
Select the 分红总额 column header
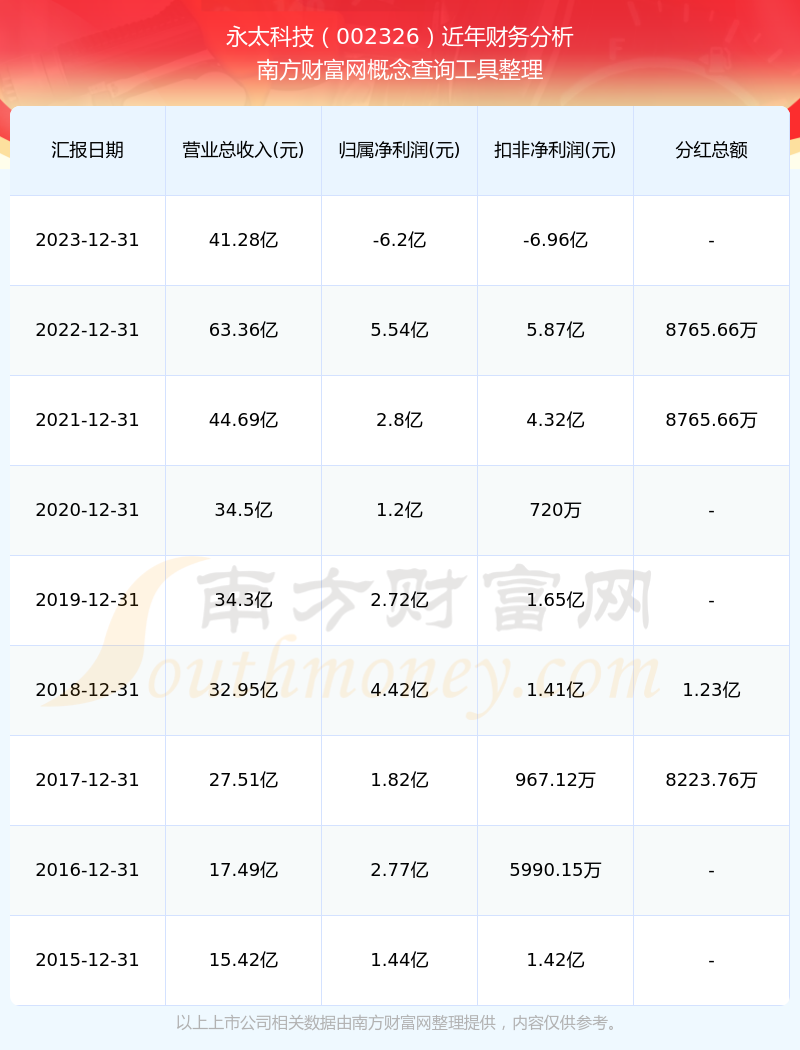tap(712, 150)
